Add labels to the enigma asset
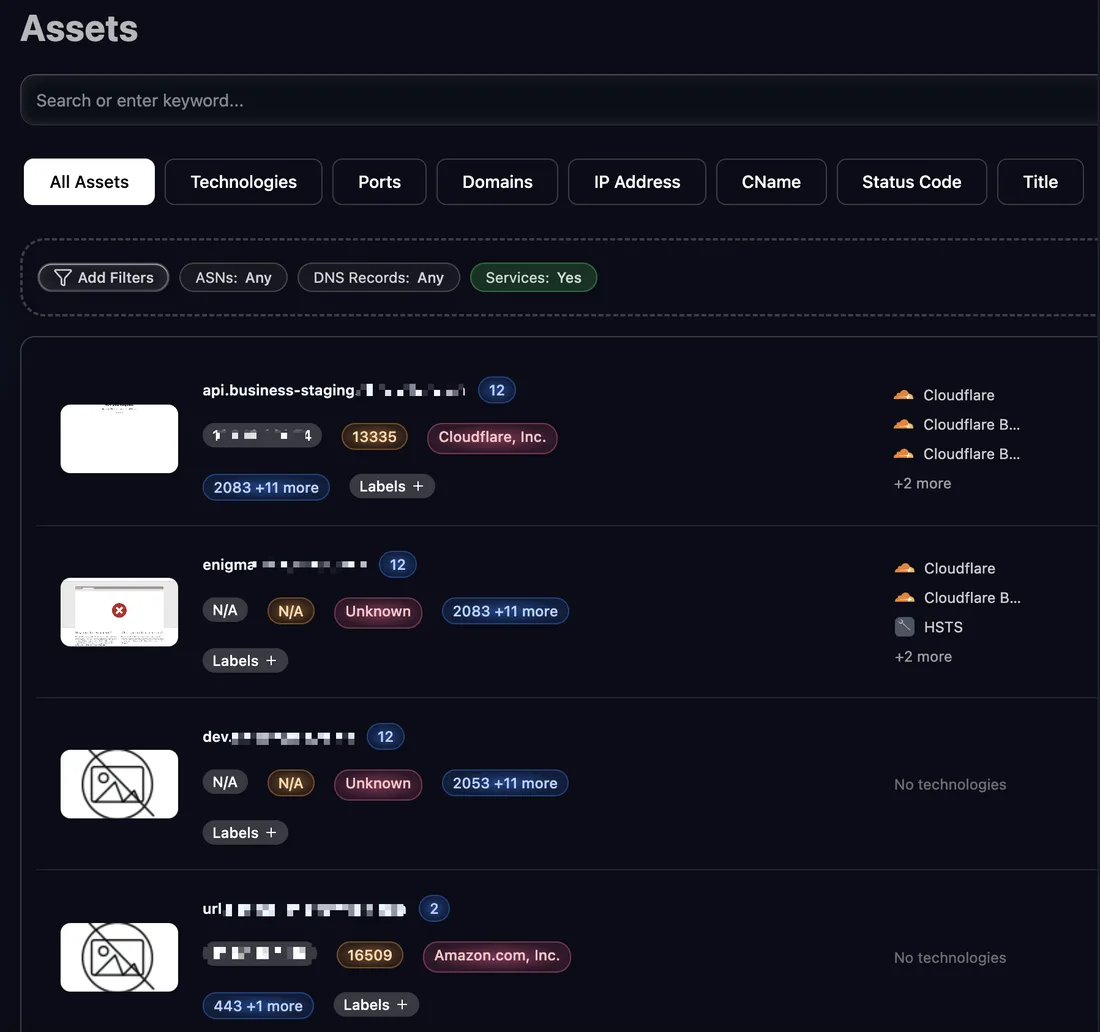1100x1032 pixels. (245, 660)
